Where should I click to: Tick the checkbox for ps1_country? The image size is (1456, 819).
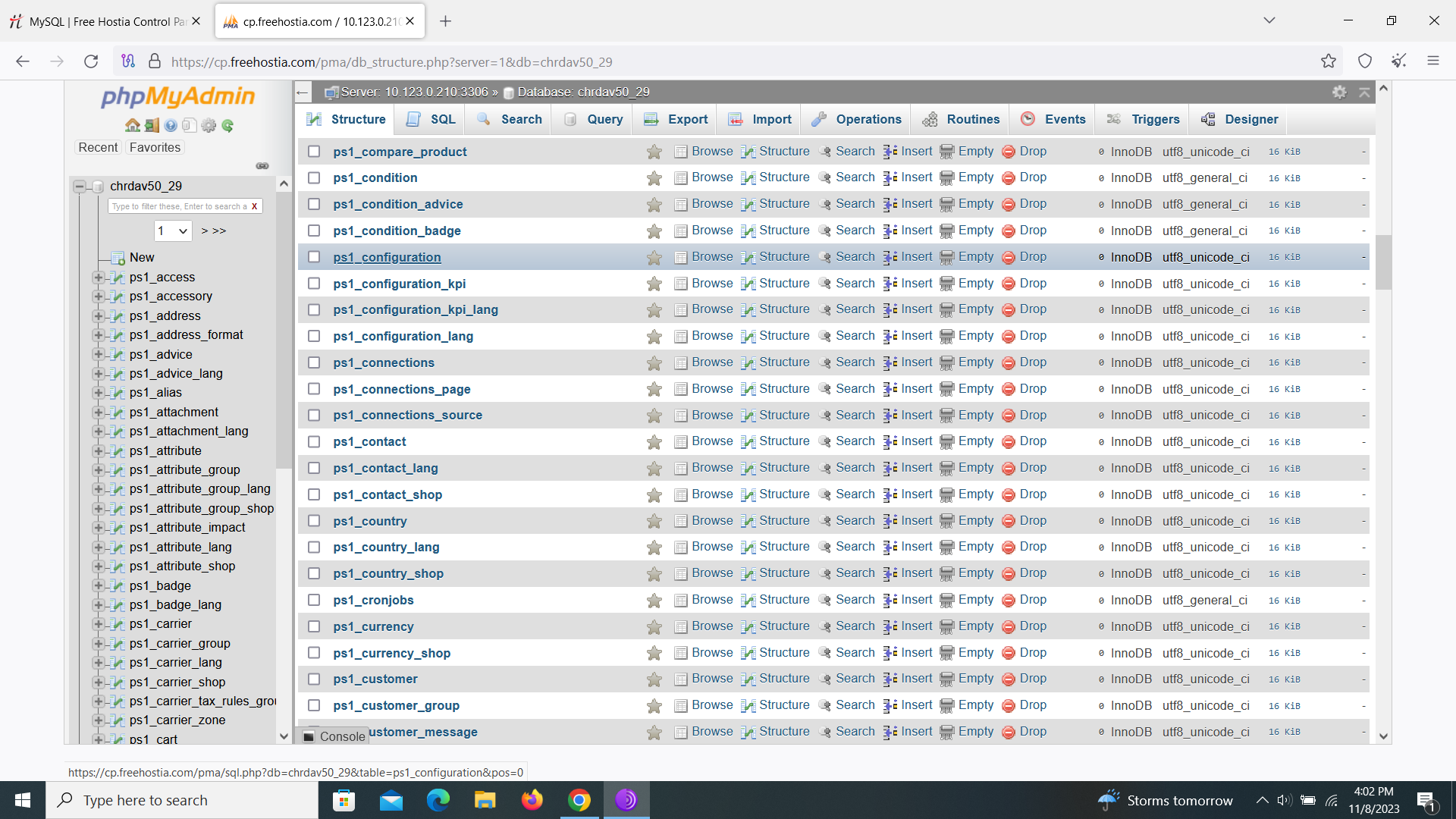314,521
